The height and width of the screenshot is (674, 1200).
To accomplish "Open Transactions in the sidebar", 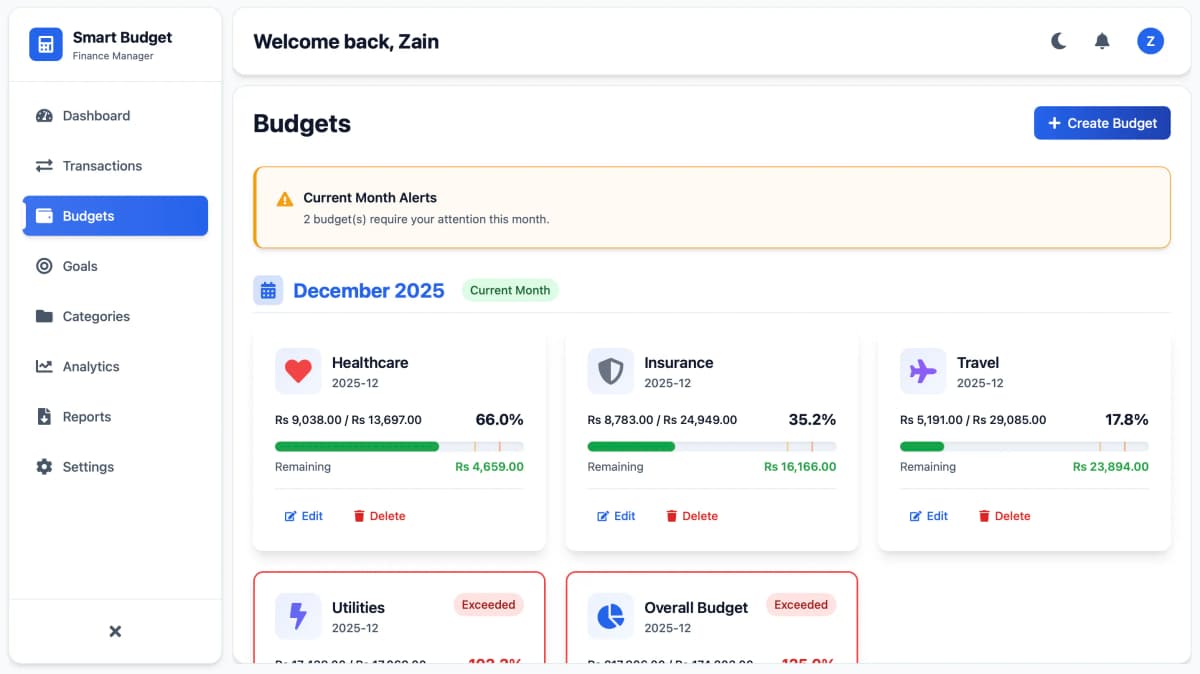I will pos(102,166).
